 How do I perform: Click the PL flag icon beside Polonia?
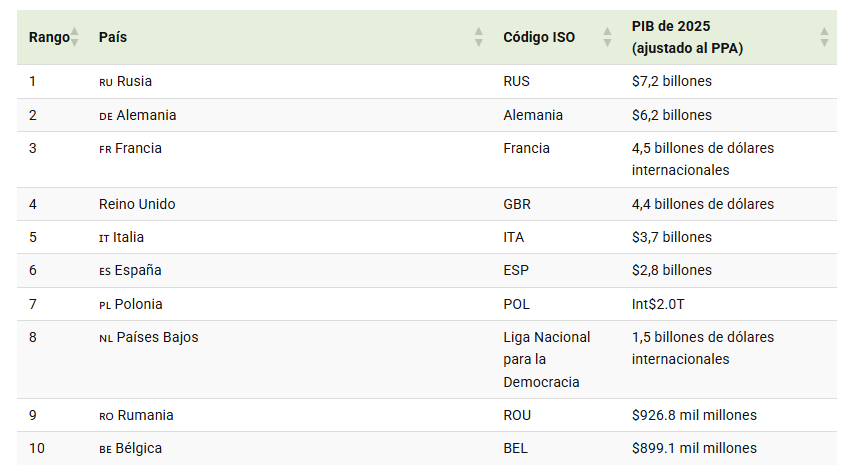[105, 305]
